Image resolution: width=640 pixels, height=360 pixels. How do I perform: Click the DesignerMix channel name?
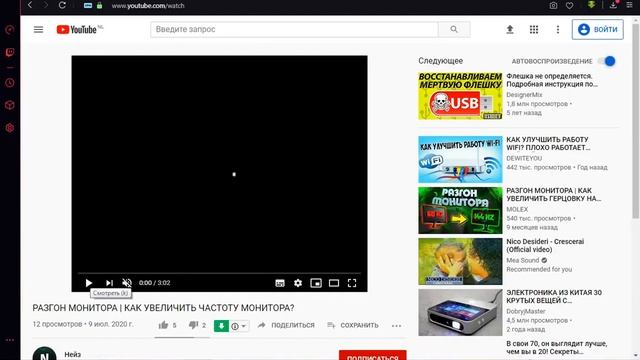click(x=524, y=95)
